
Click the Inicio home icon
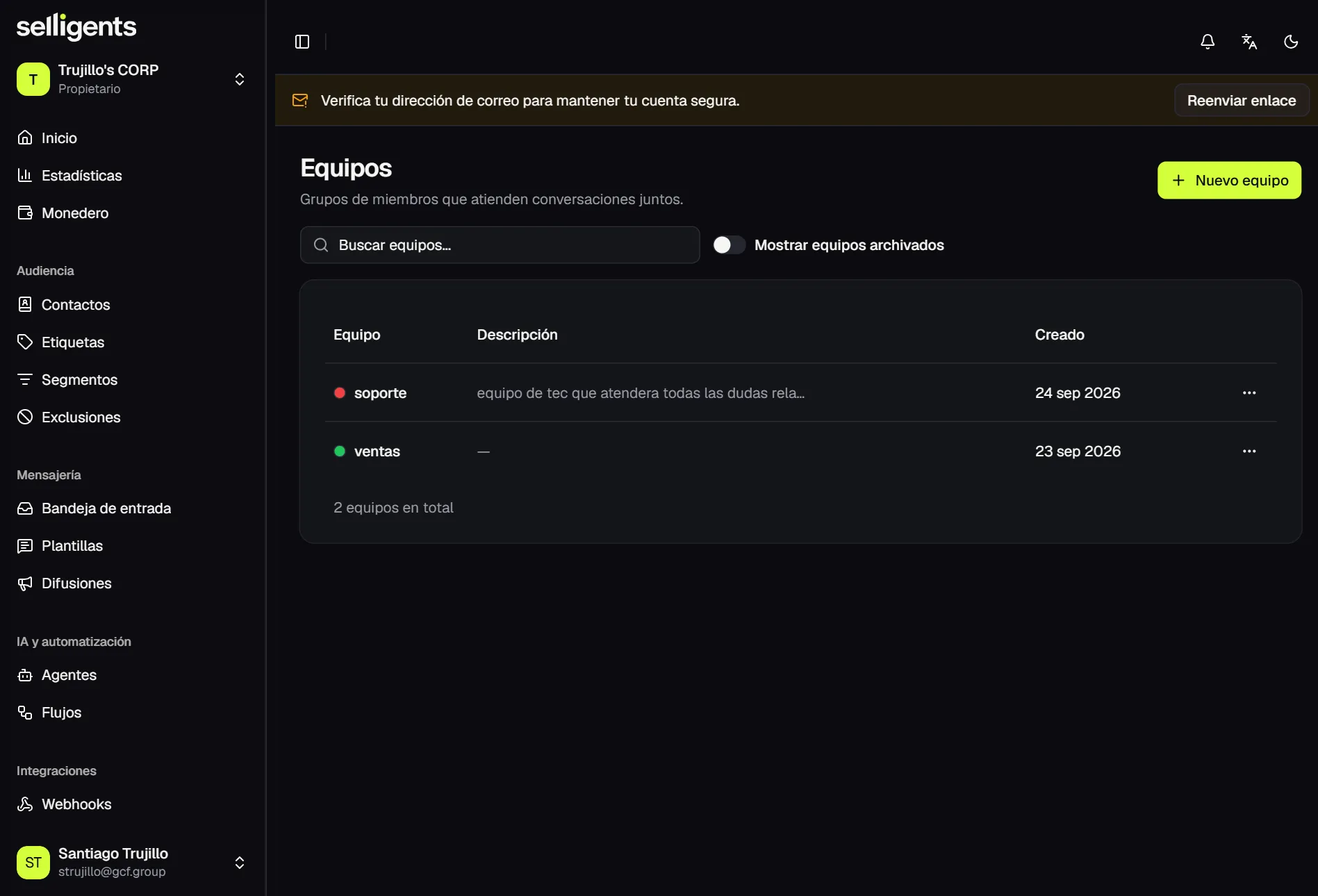pyautogui.click(x=25, y=138)
